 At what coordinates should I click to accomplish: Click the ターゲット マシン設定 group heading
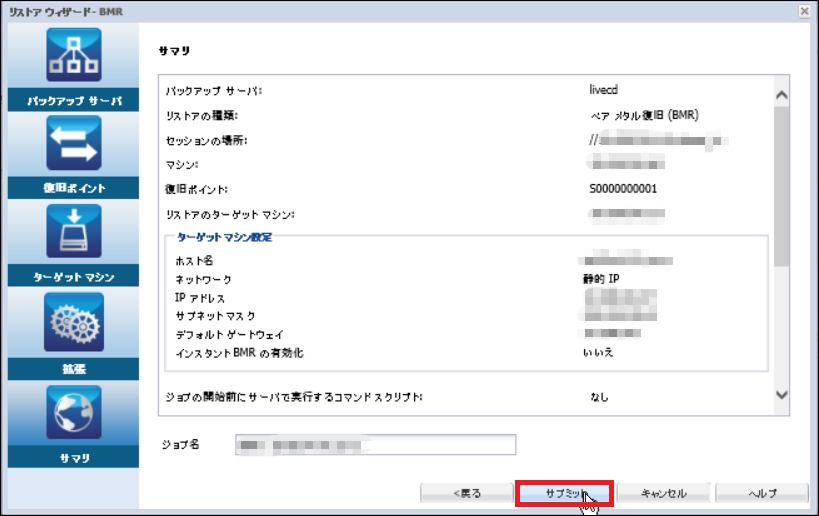[x=224, y=237]
